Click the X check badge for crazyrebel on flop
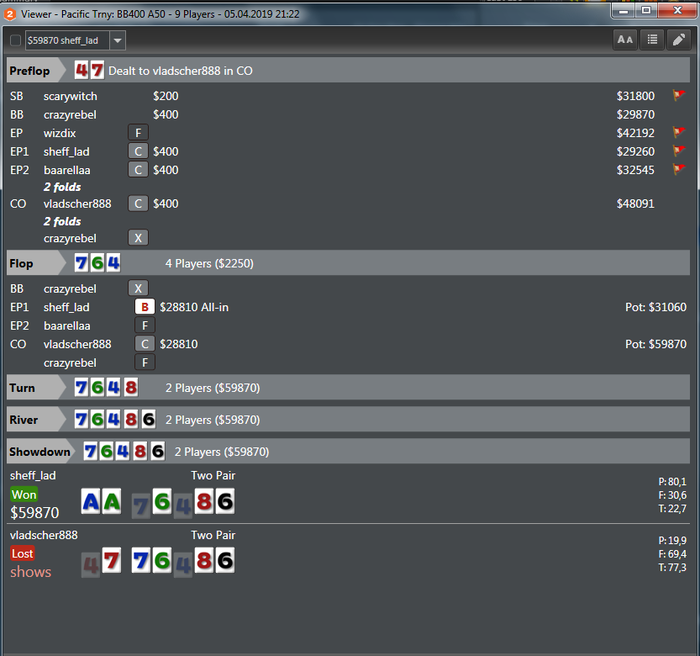The image size is (700, 656). click(x=138, y=288)
